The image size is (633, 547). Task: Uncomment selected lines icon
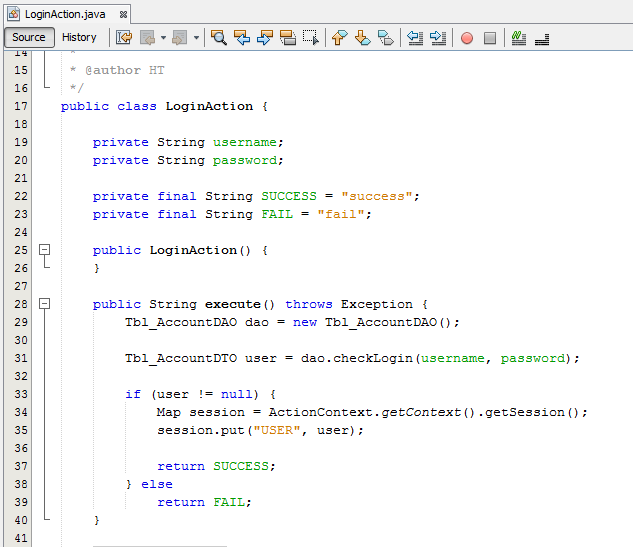click(542, 38)
